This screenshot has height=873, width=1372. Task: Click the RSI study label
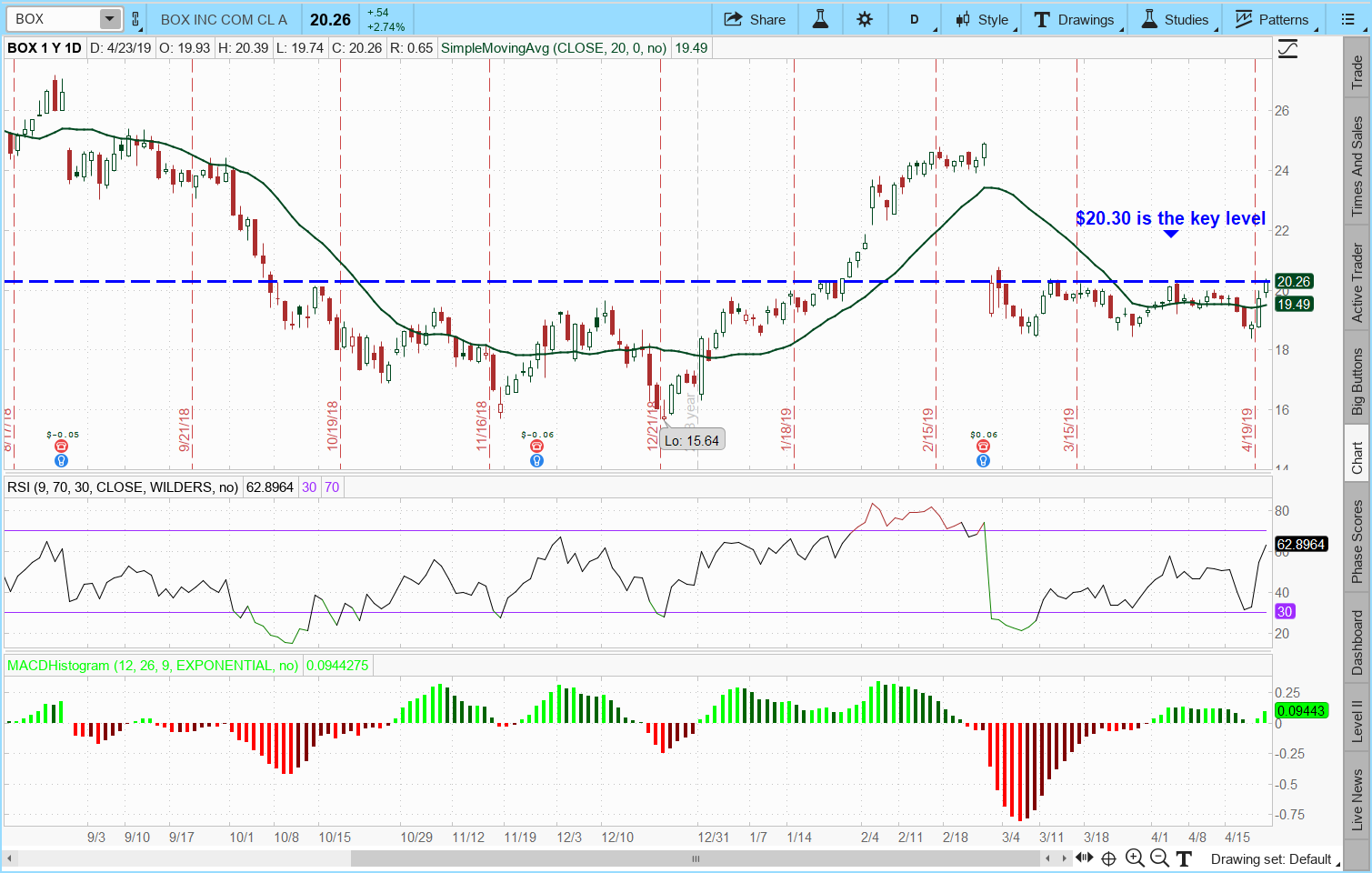pyautogui.click(x=123, y=487)
